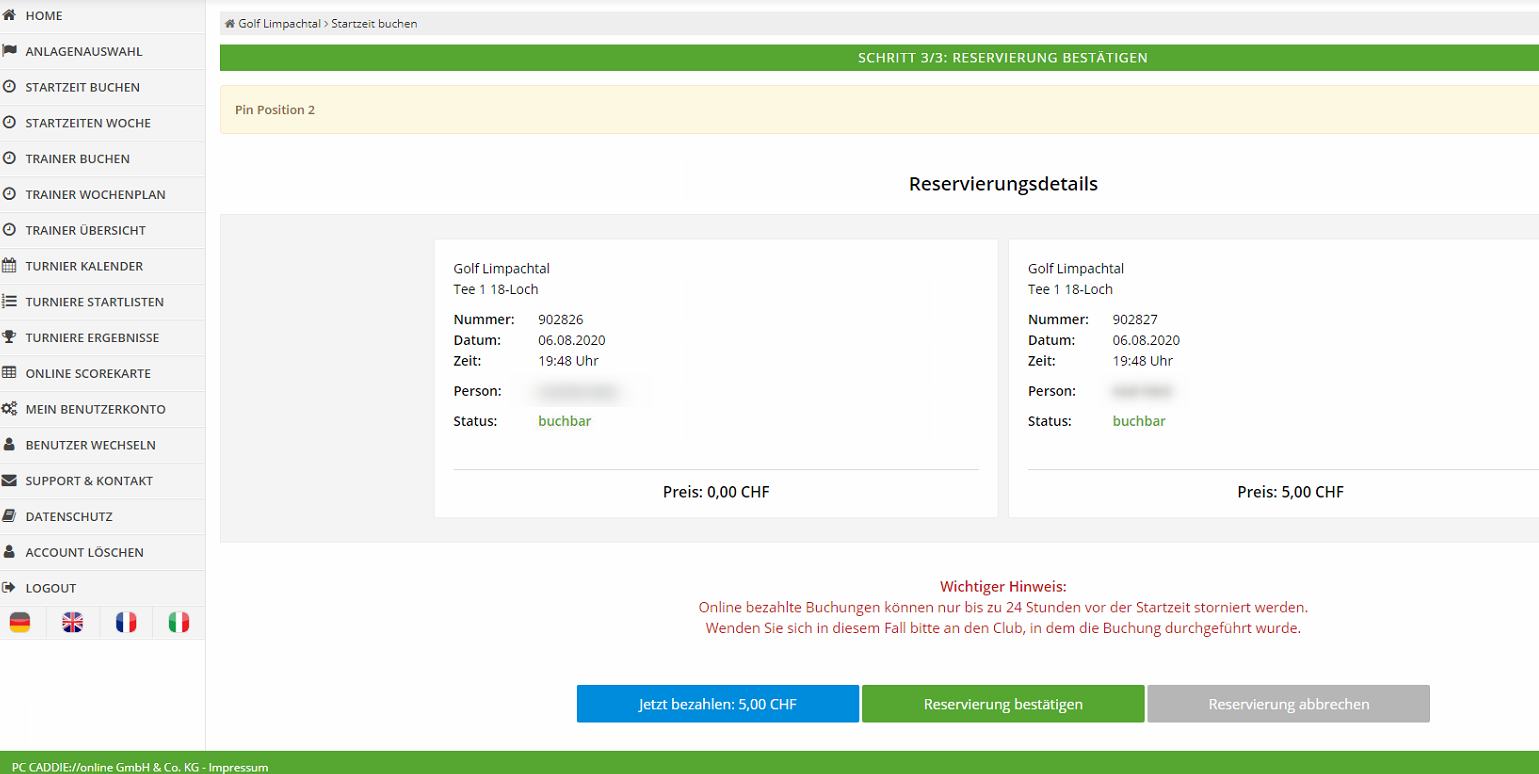
Task: Click the trophy icon for Turniere Ergebnisse
Action: pyautogui.click(x=10, y=337)
